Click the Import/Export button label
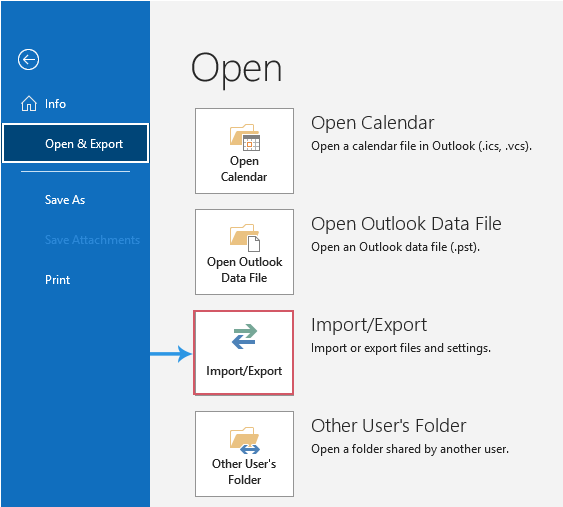The height and width of the screenshot is (507, 563). [x=244, y=371]
